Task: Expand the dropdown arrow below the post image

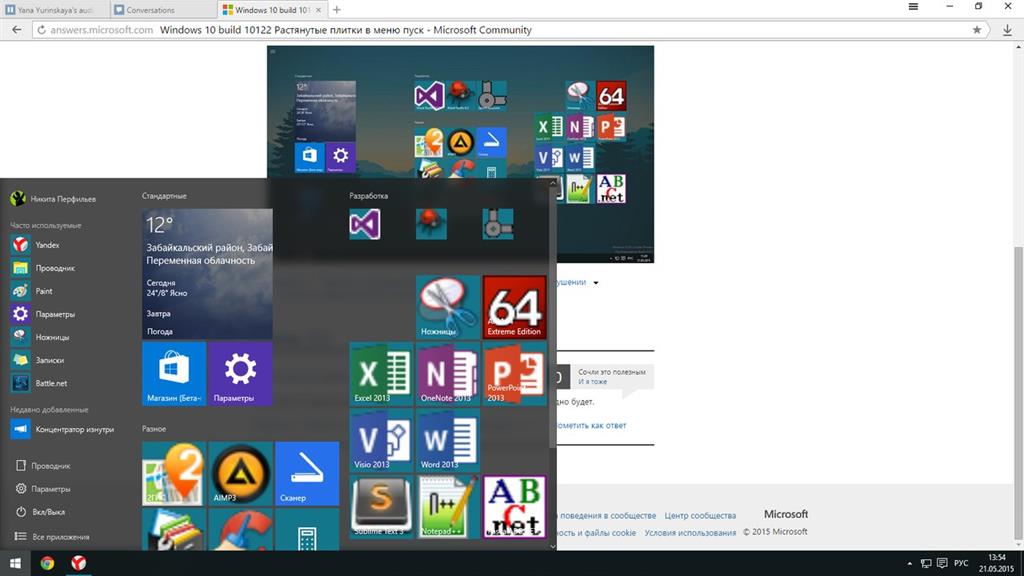Action: tap(596, 283)
